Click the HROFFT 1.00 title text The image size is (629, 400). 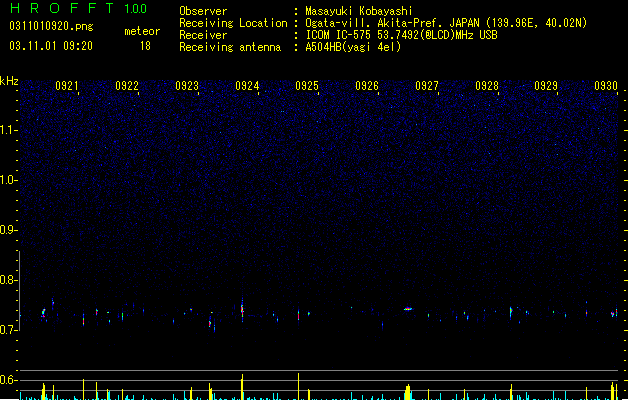click(x=78, y=8)
